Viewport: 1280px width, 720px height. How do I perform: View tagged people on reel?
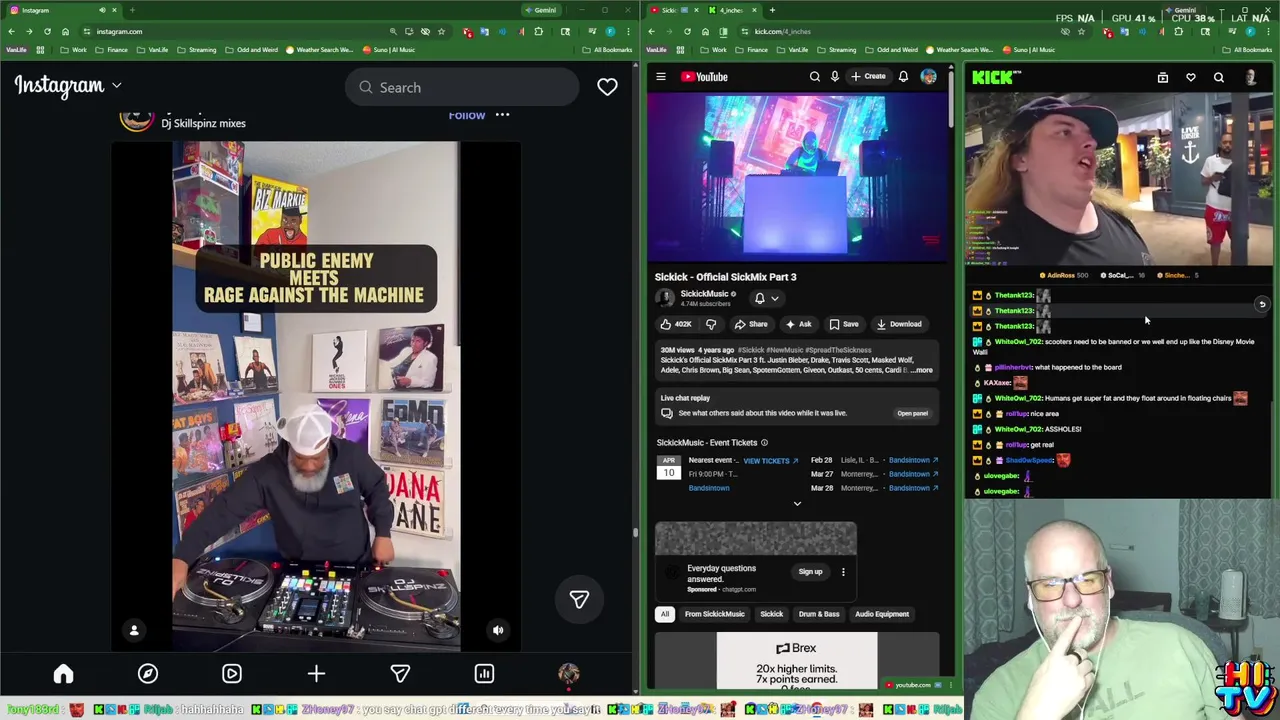(x=134, y=630)
